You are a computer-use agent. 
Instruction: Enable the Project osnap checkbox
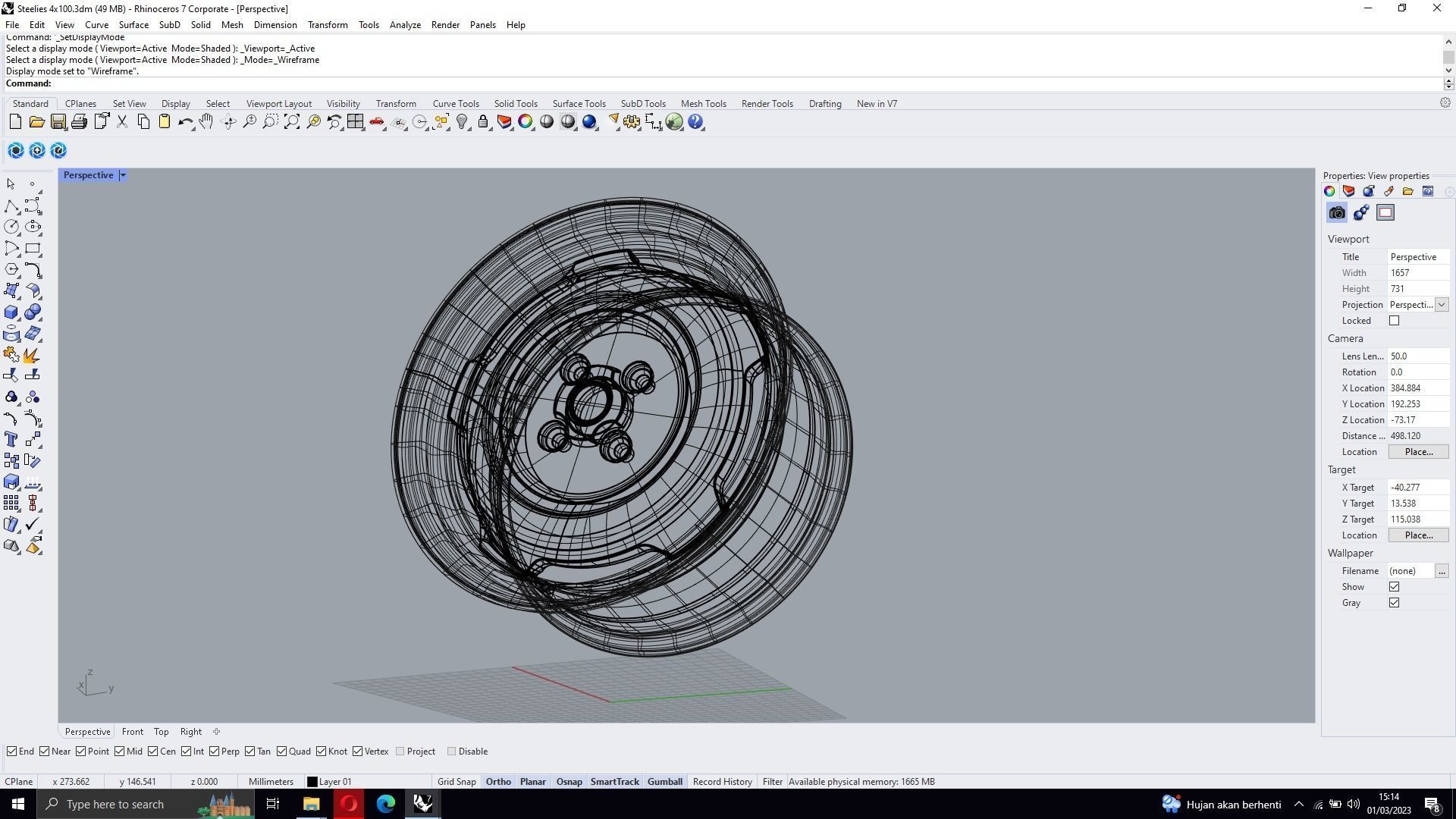coord(400,752)
